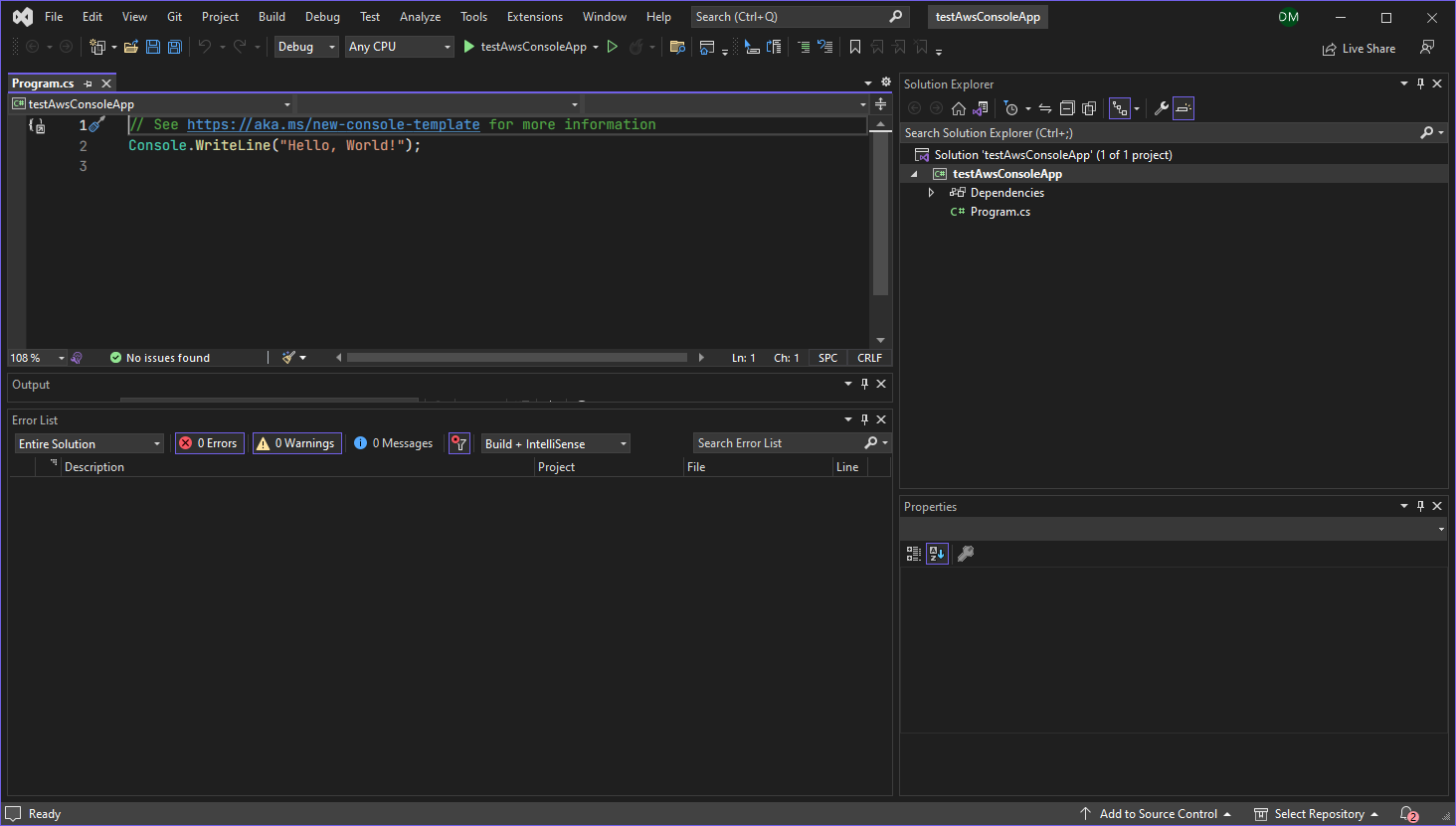Switch between solutions and folder views icon

point(981,108)
